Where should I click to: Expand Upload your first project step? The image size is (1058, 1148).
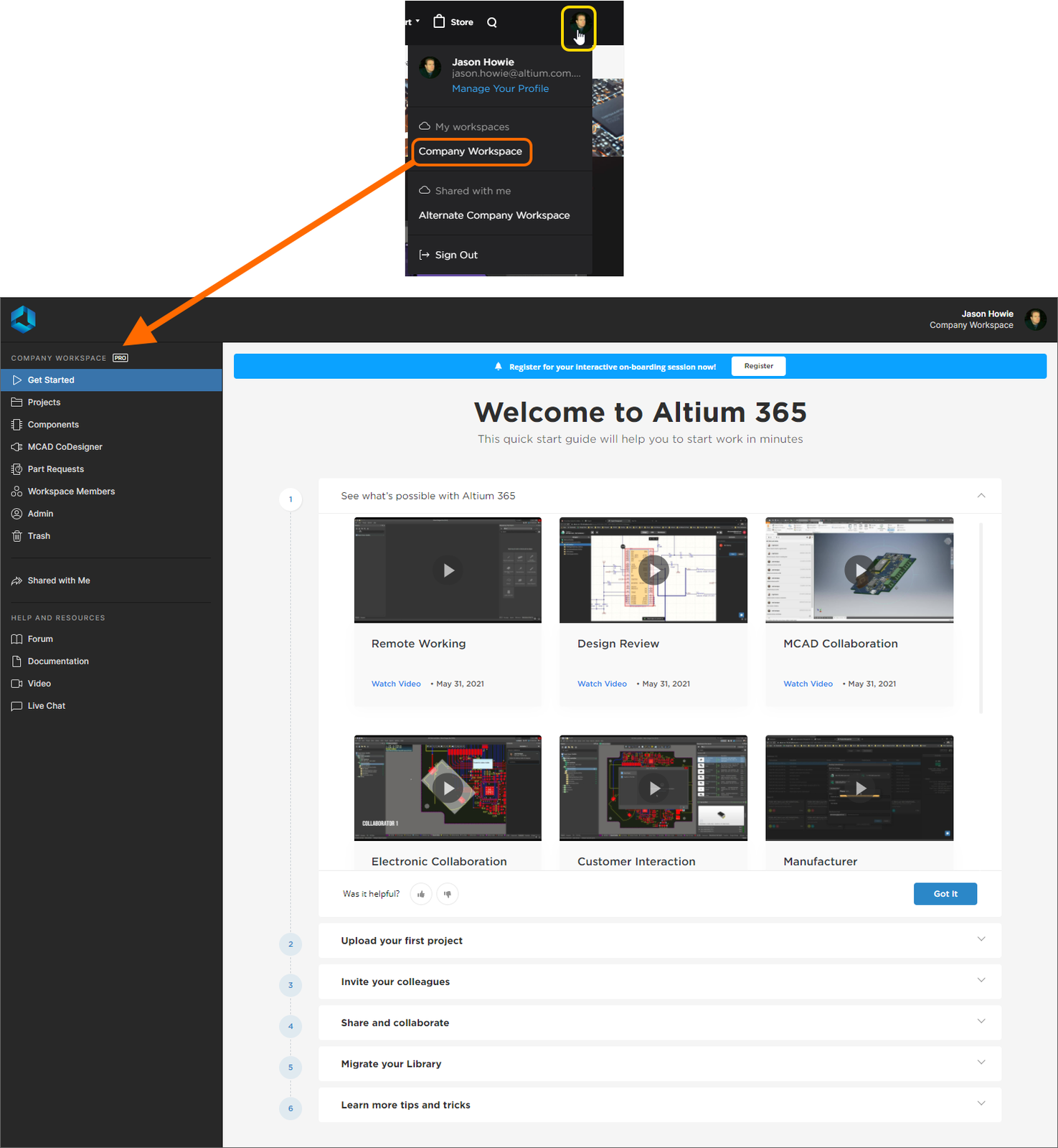(981, 940)
